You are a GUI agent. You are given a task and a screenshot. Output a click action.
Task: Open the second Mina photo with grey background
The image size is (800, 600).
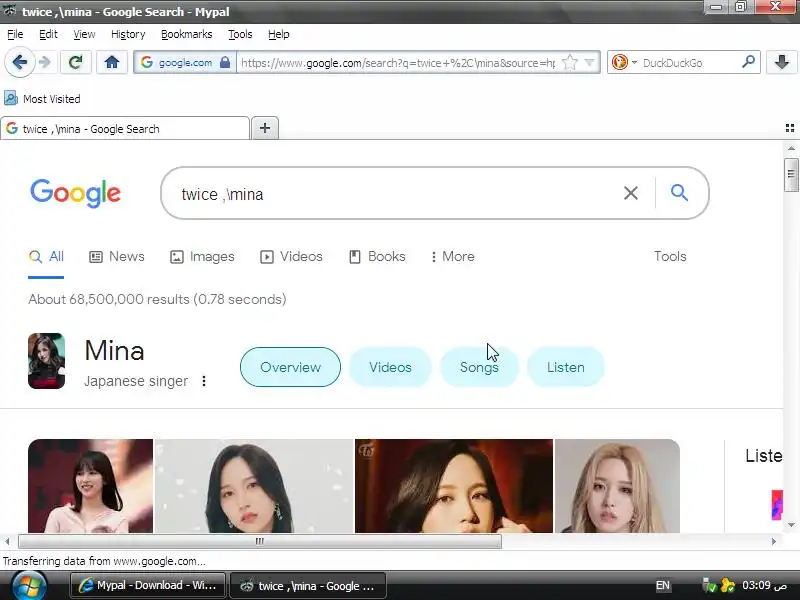254,486
